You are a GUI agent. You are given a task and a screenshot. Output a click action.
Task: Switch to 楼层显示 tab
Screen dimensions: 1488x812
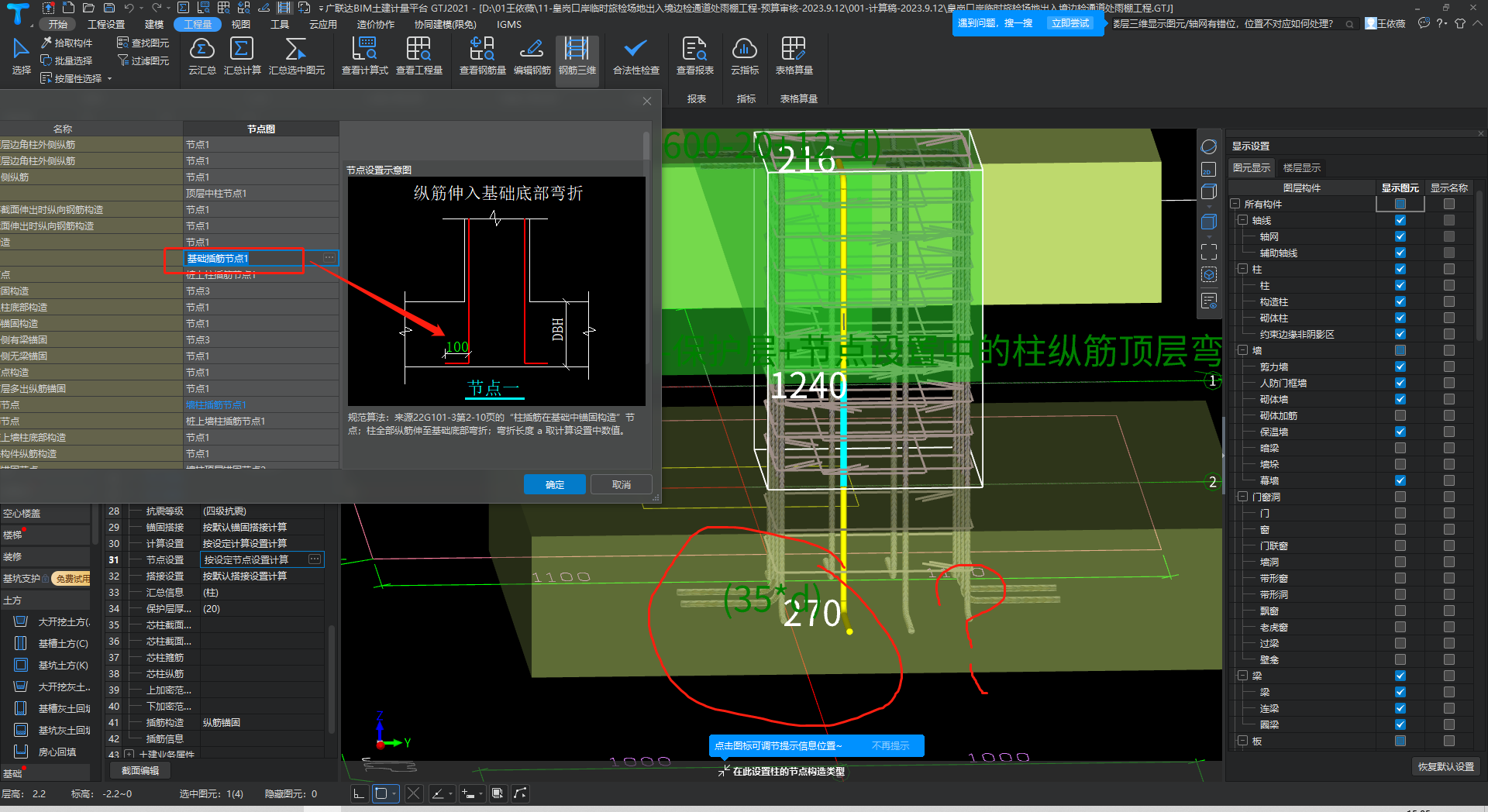(1302, 167)
